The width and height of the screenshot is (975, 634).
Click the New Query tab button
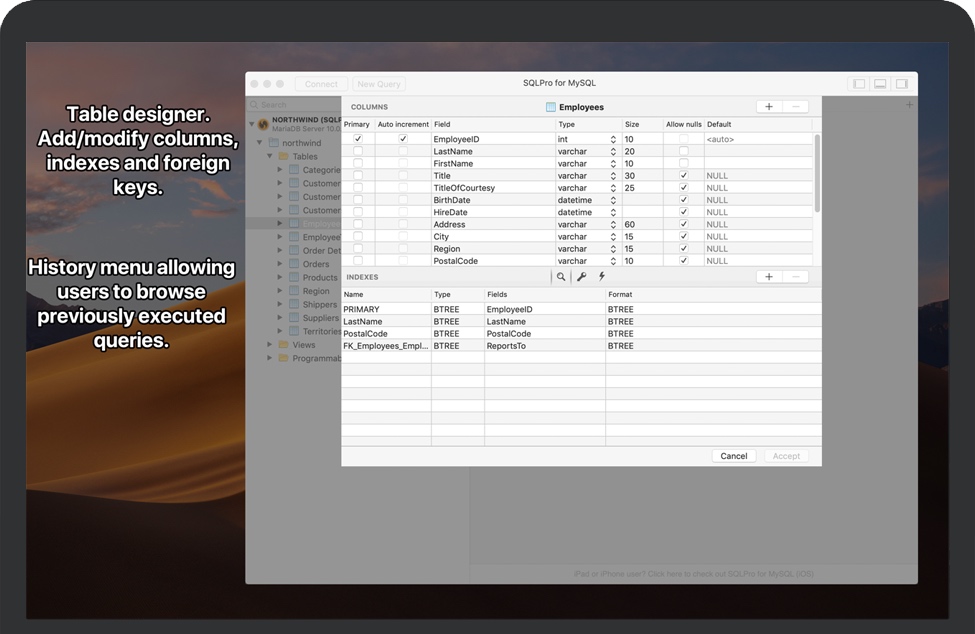tap(378, 84)
